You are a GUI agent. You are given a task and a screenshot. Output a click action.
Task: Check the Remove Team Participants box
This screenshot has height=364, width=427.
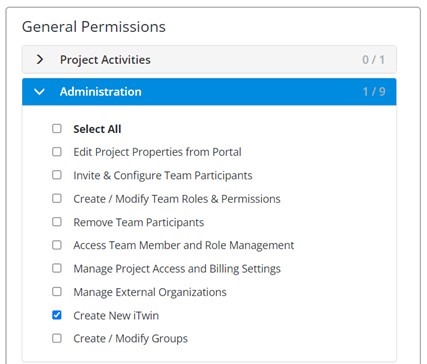[57, 222]
